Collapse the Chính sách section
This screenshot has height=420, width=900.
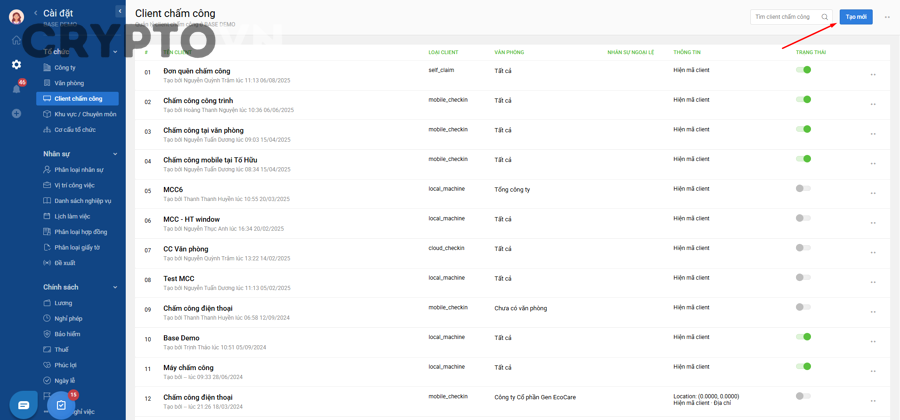click(115, 287)
